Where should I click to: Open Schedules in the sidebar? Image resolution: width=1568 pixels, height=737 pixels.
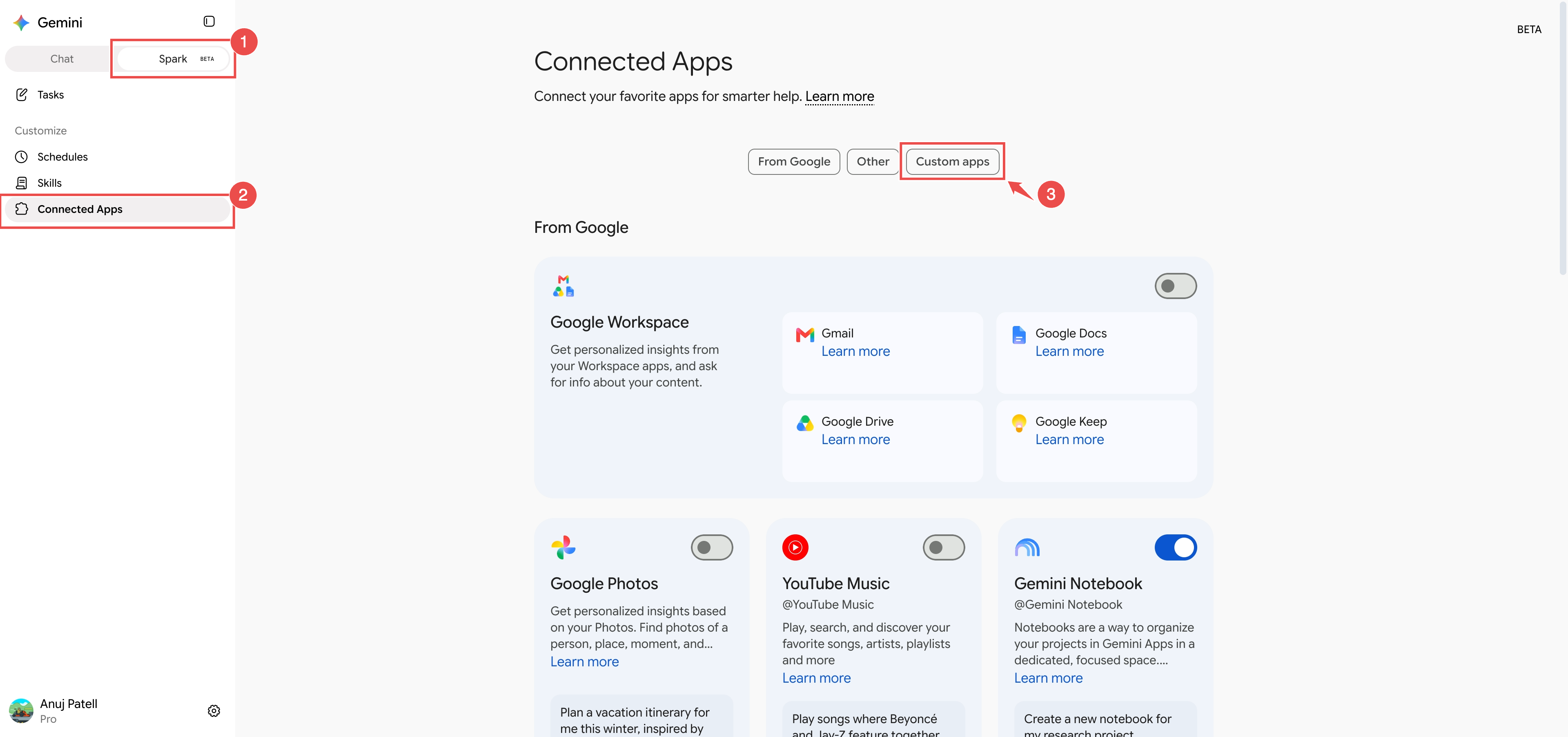pos(118,156)
